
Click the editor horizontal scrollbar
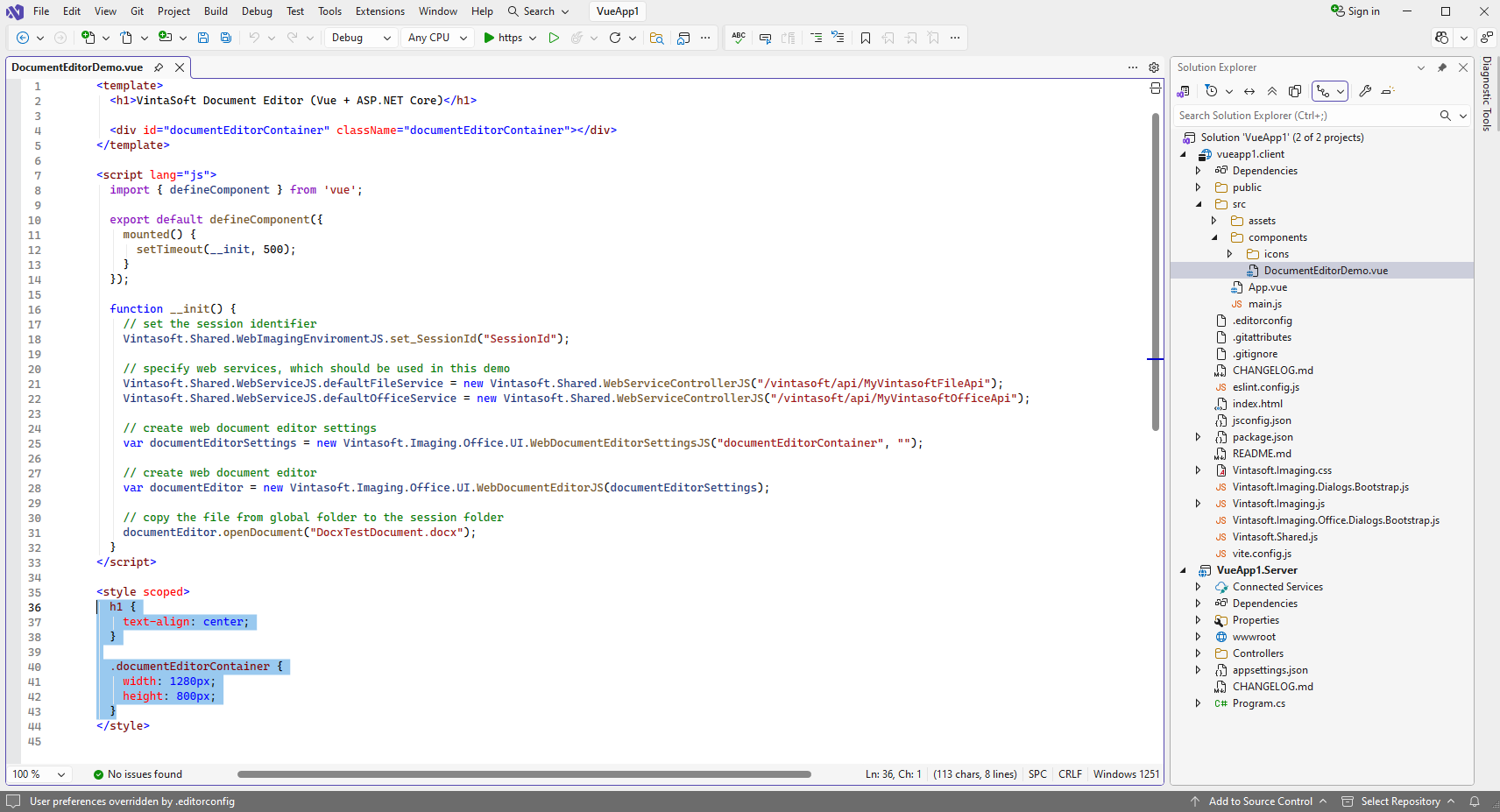[524, 774]
